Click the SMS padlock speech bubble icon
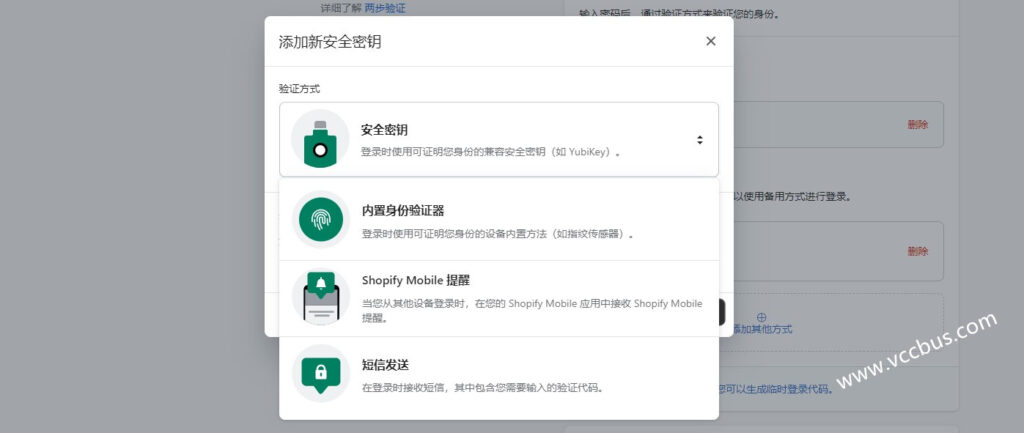 click(x=320, y=374)
